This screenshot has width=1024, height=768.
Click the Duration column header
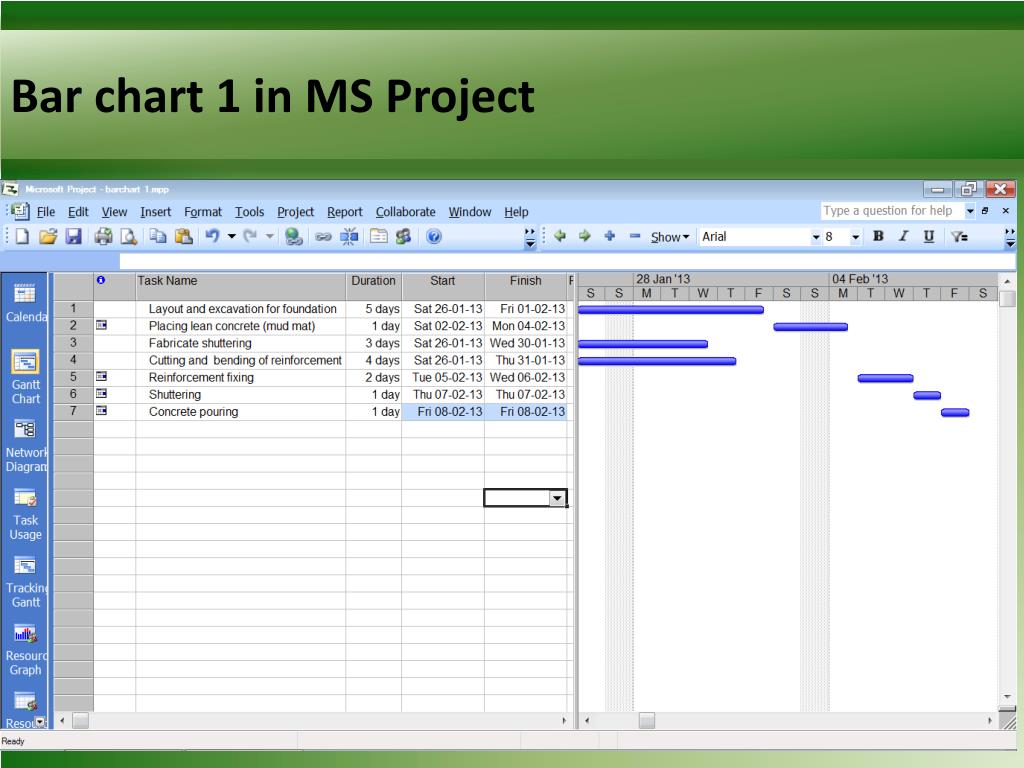(374, 287)
